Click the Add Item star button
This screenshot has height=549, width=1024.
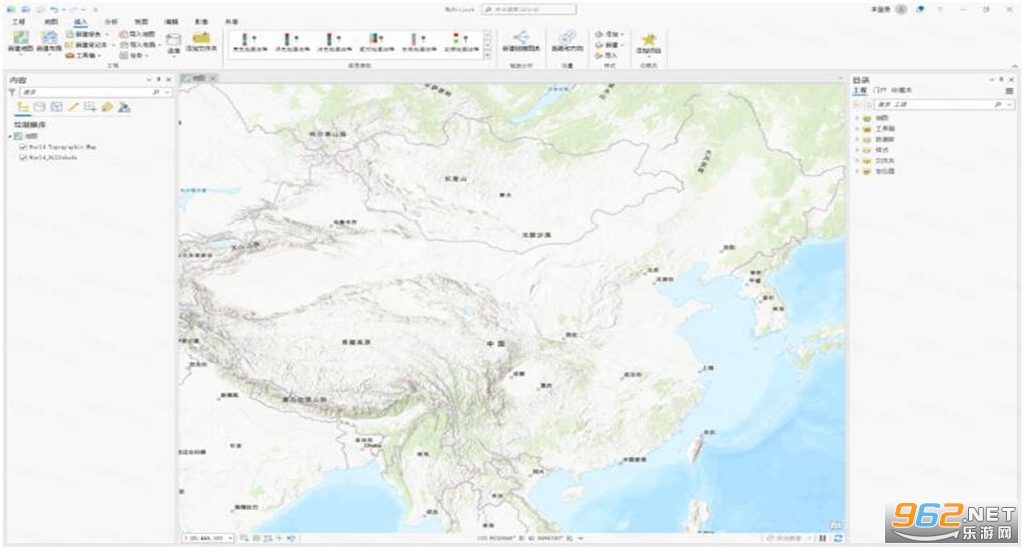coord(648,44)
